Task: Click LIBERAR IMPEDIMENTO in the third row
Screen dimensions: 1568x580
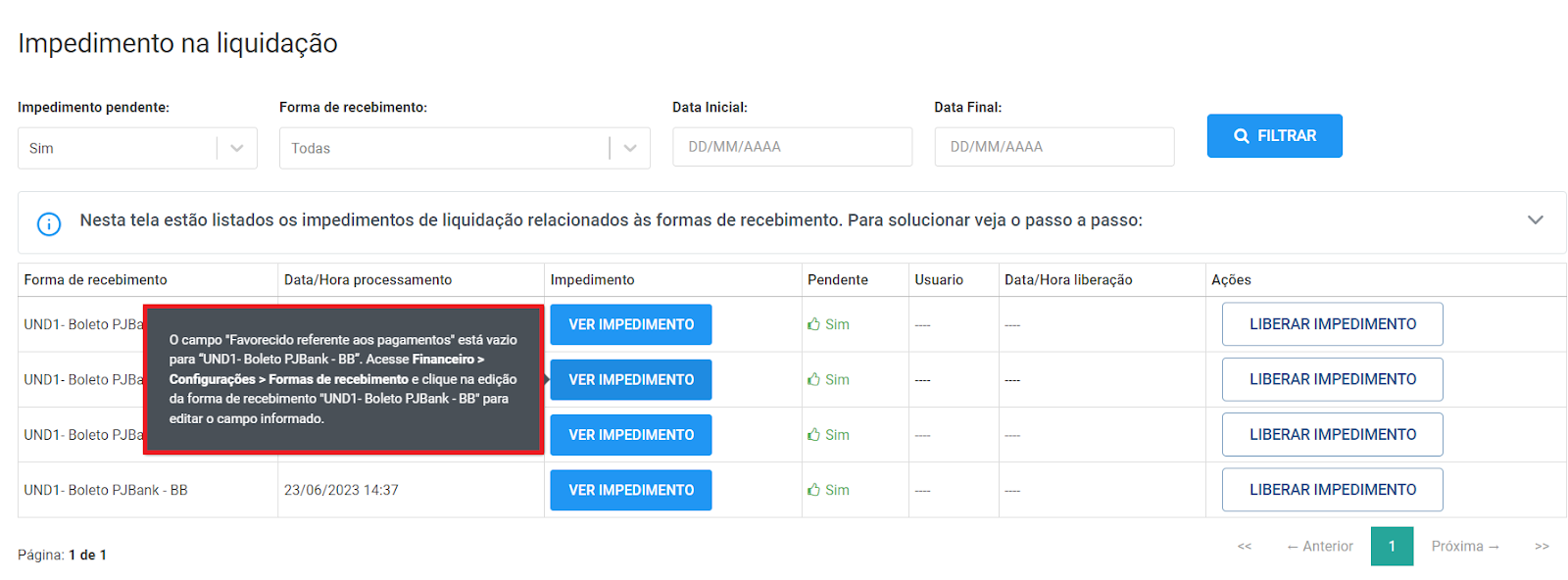Action: coord(1333,434)
